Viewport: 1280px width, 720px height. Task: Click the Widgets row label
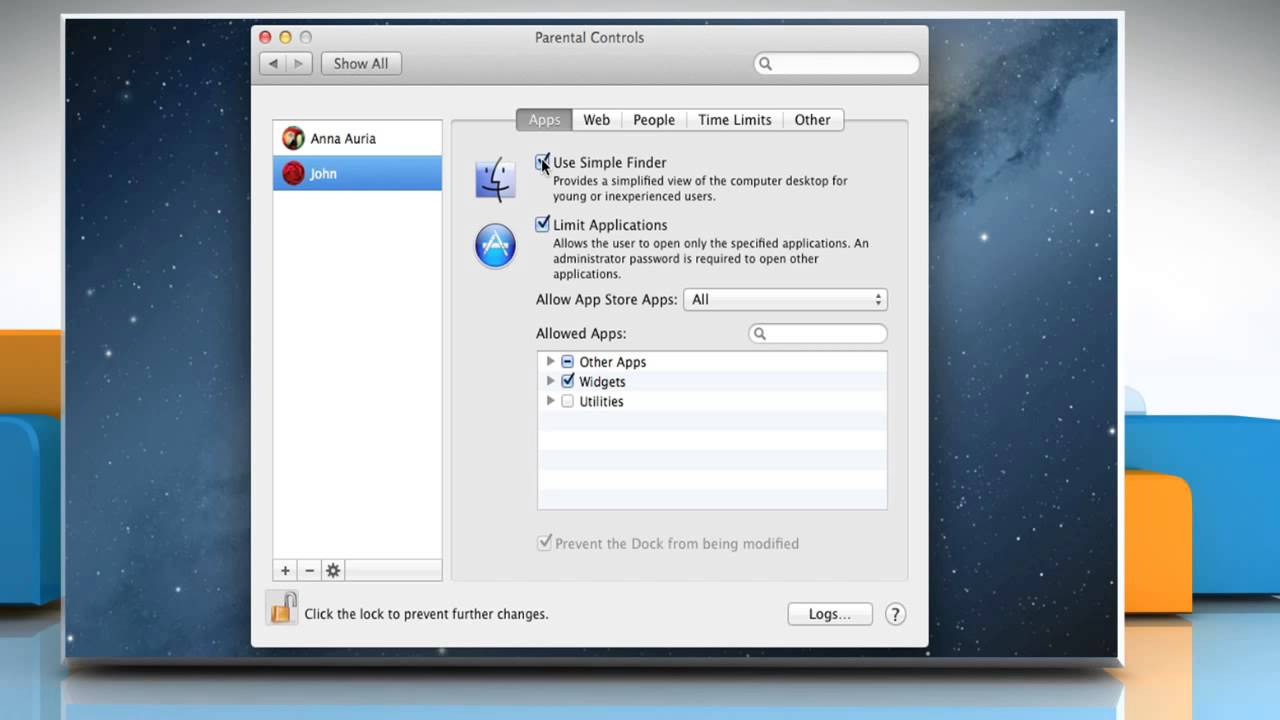pyautogui.click(x=602, y=381)
